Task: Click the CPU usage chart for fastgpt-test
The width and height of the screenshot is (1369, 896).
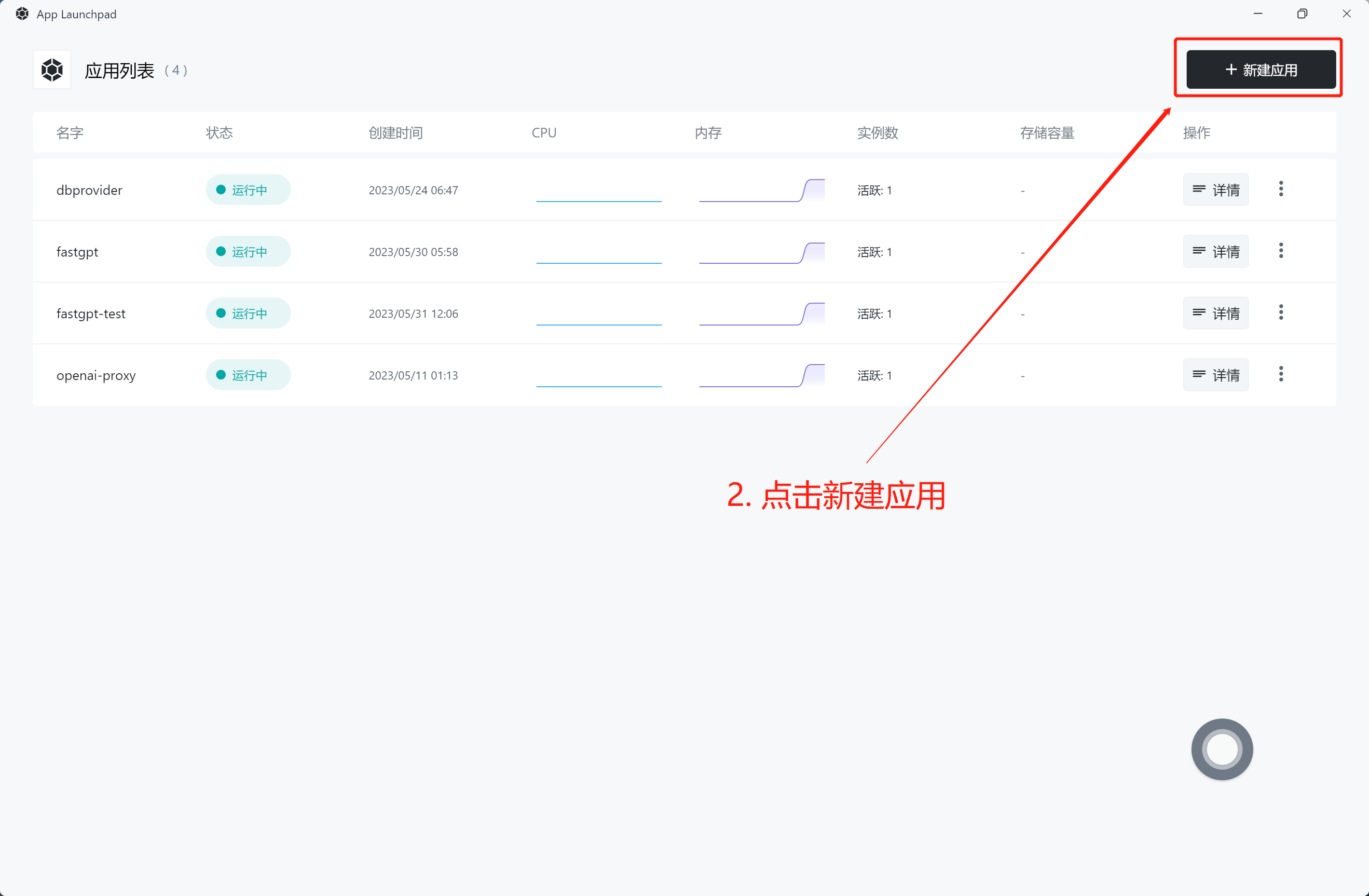Action: [599, 314]
